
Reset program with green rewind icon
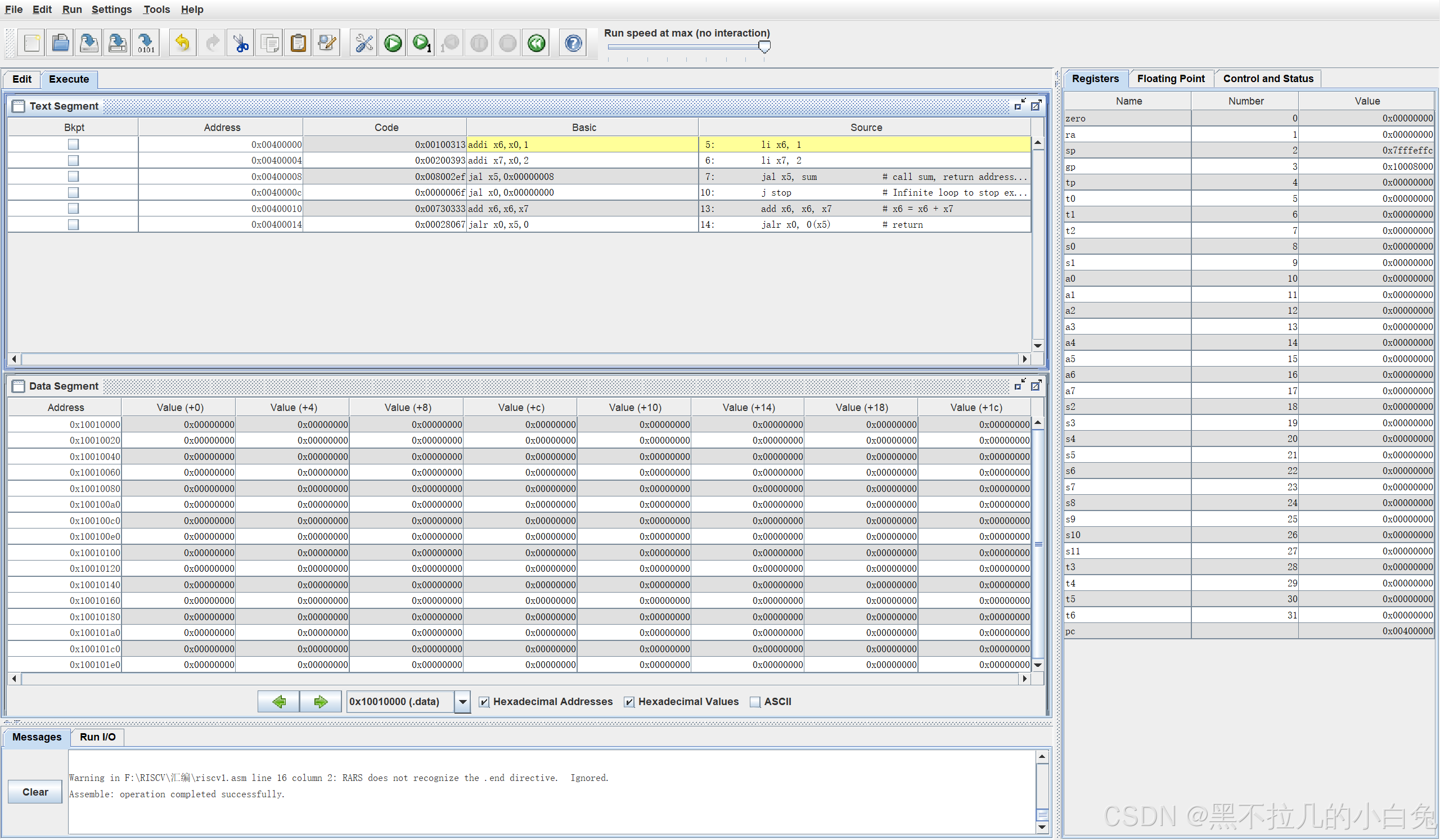click(x=536, y=43)
